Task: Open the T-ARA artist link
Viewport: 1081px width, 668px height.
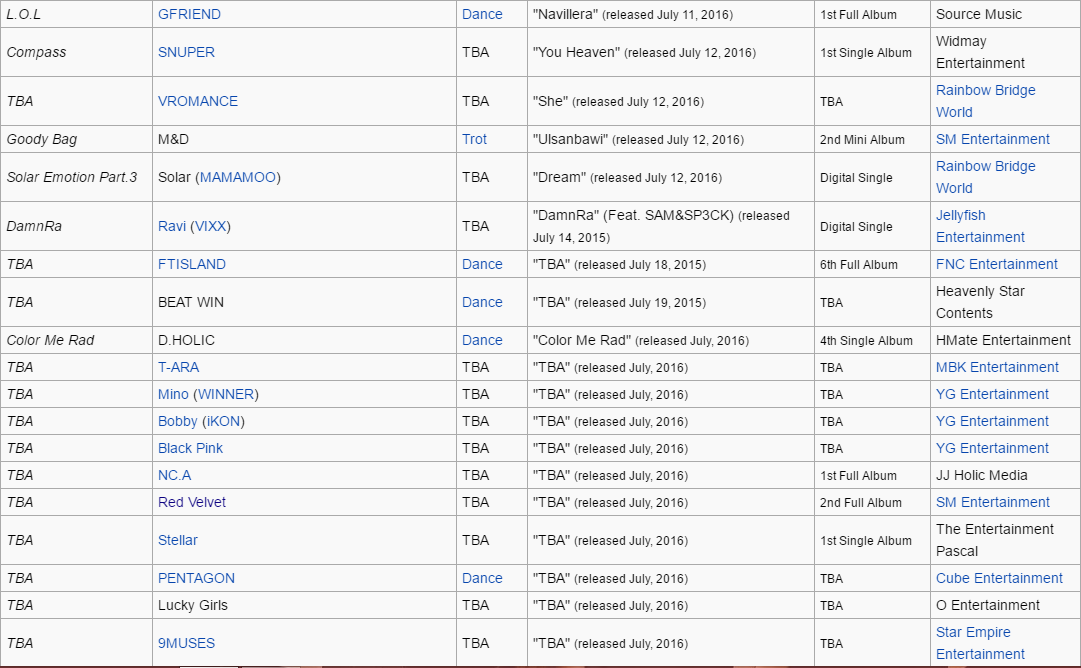Action: [178, 367]
